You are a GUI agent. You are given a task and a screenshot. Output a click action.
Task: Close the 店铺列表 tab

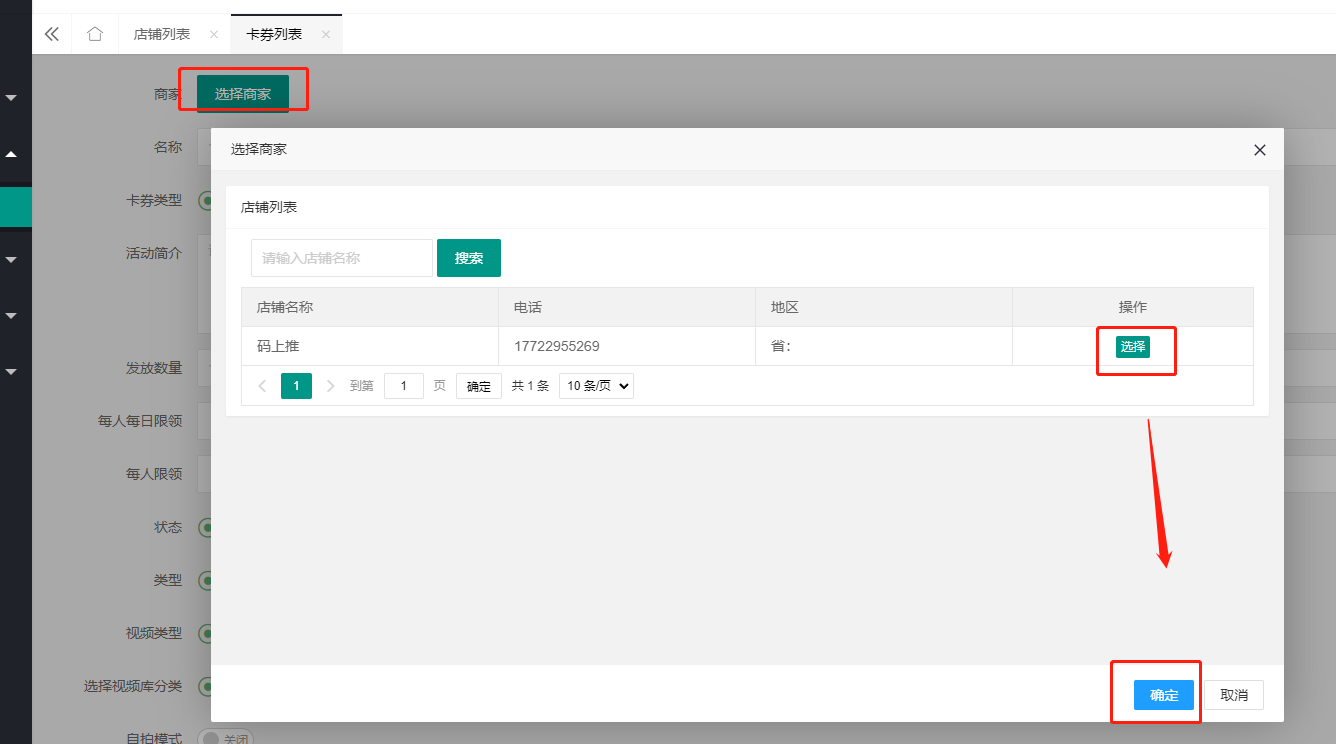[x=213, y=34]
